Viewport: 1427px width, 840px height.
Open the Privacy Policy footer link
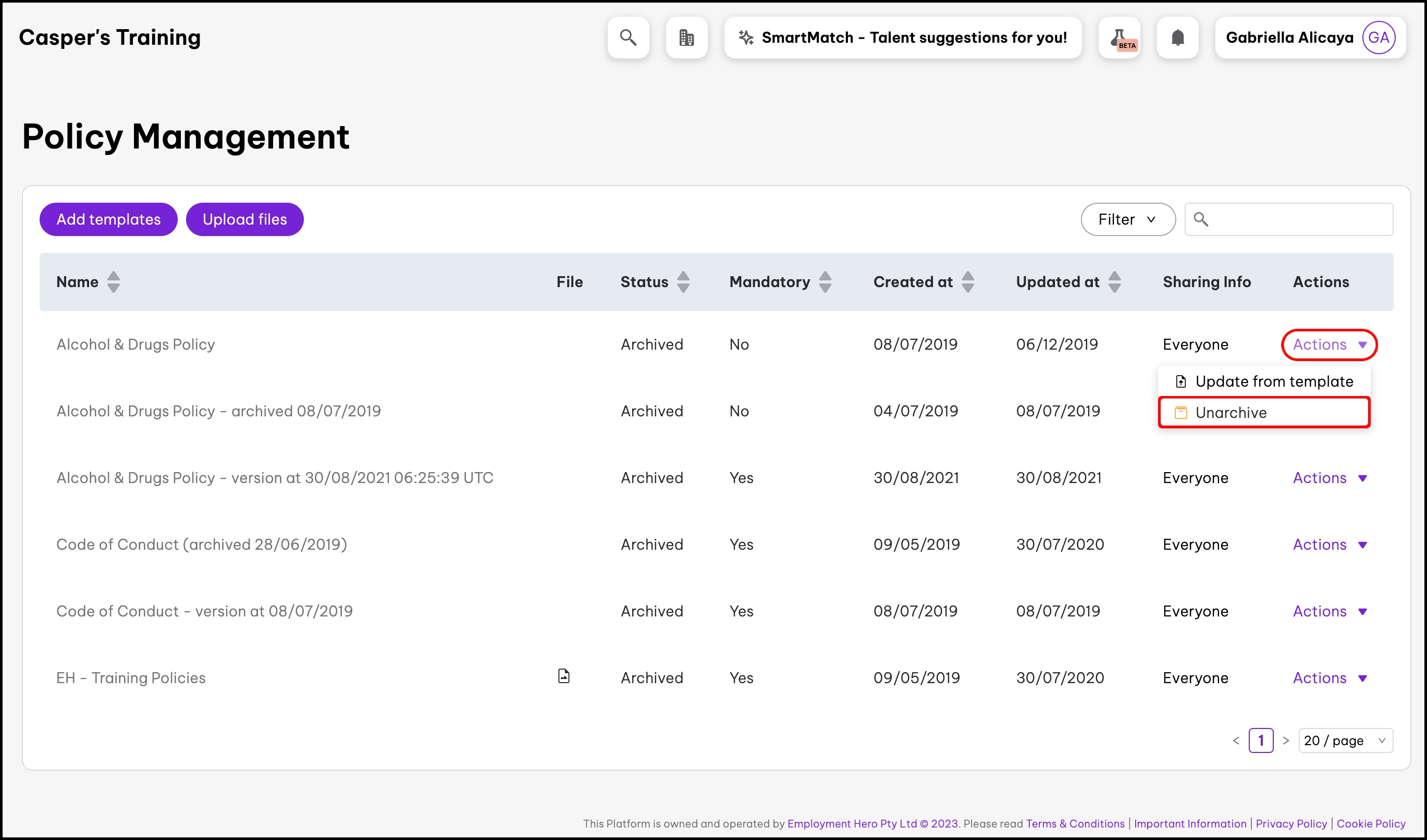point(1290,823)
